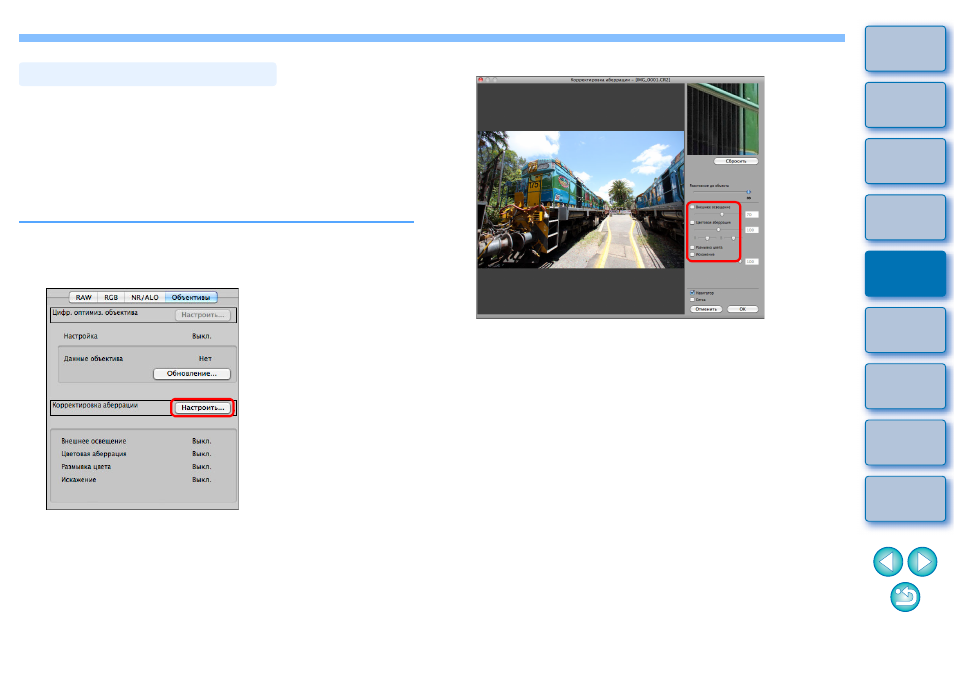Image resolution: width=954 pixels, height=674 pixels.
Task: Click the Отменить button
Action: [x=706, y=309]
